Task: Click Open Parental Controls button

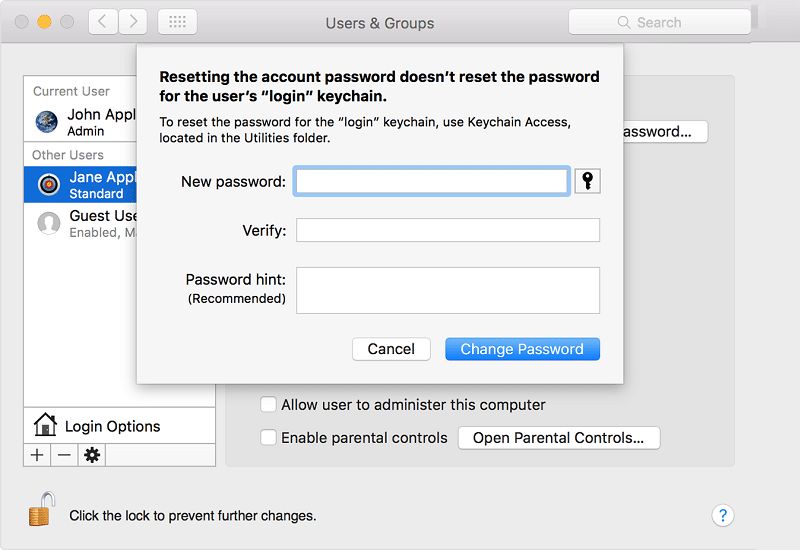Action: click(559, 438)
